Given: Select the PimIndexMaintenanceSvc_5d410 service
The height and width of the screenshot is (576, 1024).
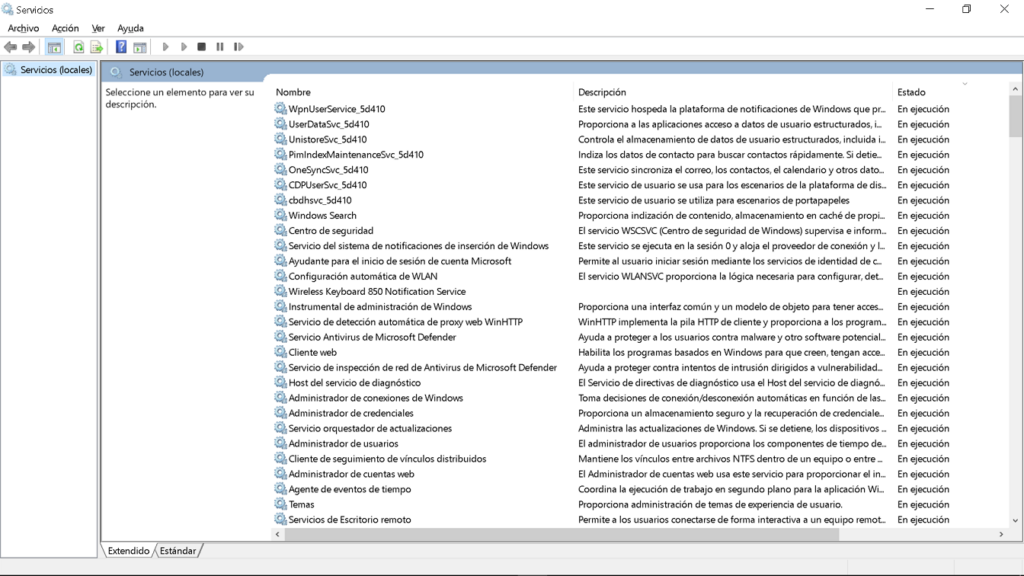Looking at the screenshot, I should (x=356, y=155).
